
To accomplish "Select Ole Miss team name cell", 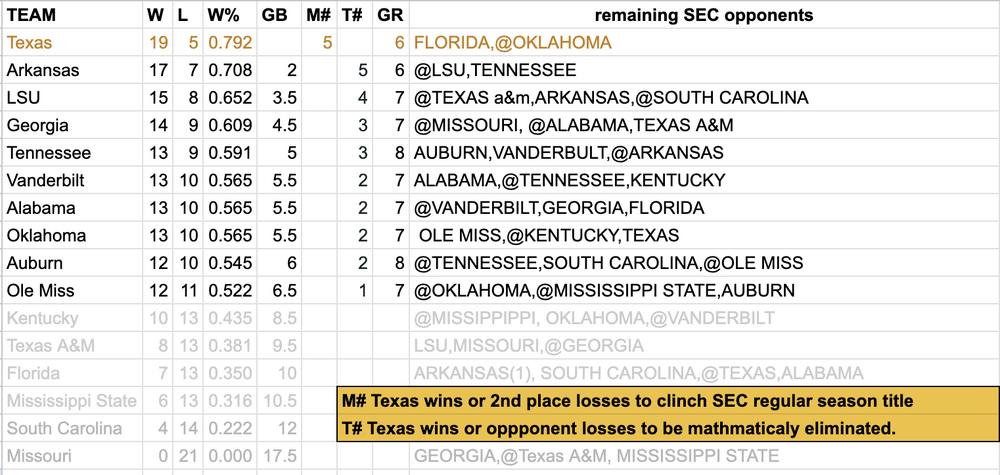I will tap(40, 291).
